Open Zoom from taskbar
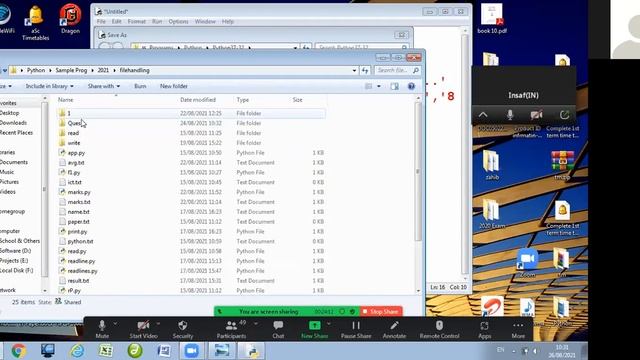Screen dimensions: 640x360 [x=191, y=351]
